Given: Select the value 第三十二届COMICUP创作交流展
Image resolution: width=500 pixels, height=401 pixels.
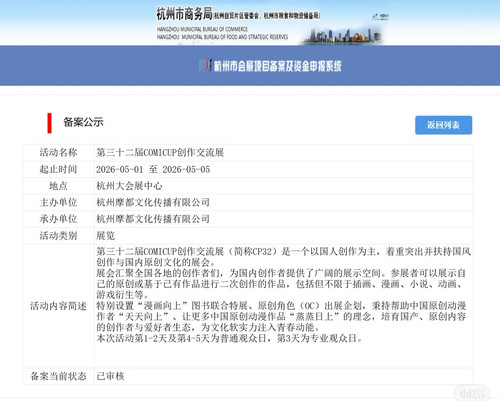Looking at the screenshot, I should [160, 153].
